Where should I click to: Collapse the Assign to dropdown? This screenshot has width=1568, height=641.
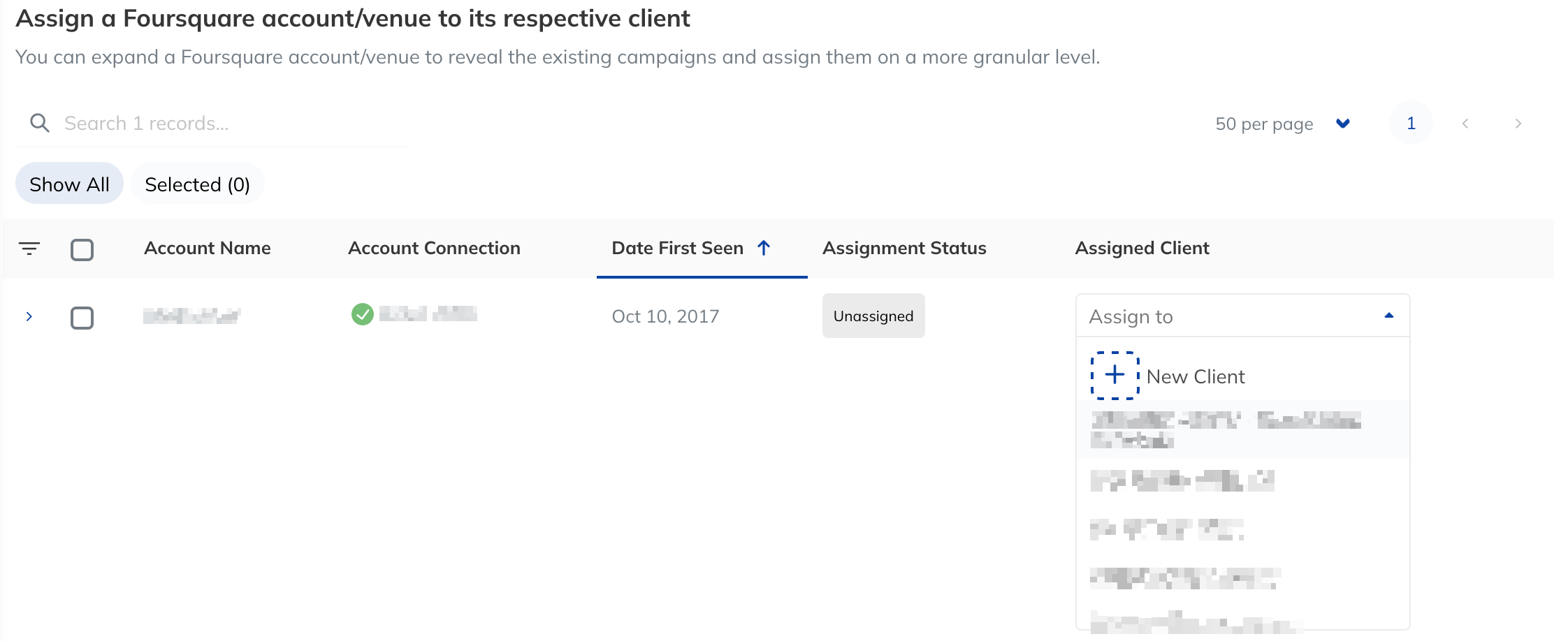[x=1242, y=316]
